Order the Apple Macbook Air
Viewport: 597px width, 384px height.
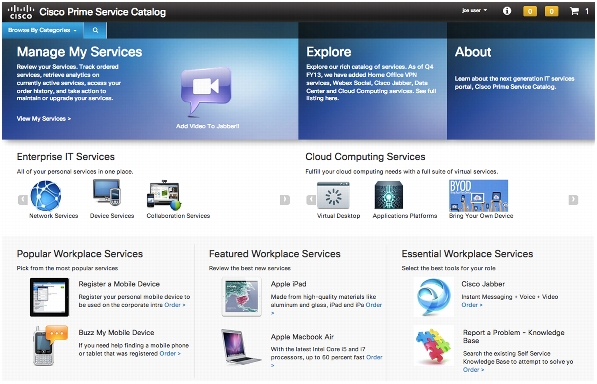(374, 357)
